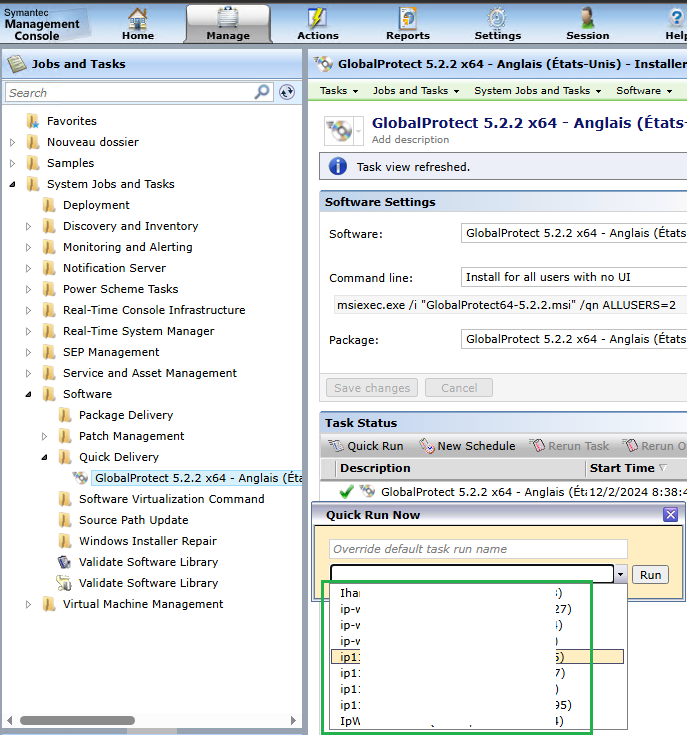The width and height of the screenshot is (687, 735).
Task: Click the Favorites folder icon
Action: click(x=33, y=121)
